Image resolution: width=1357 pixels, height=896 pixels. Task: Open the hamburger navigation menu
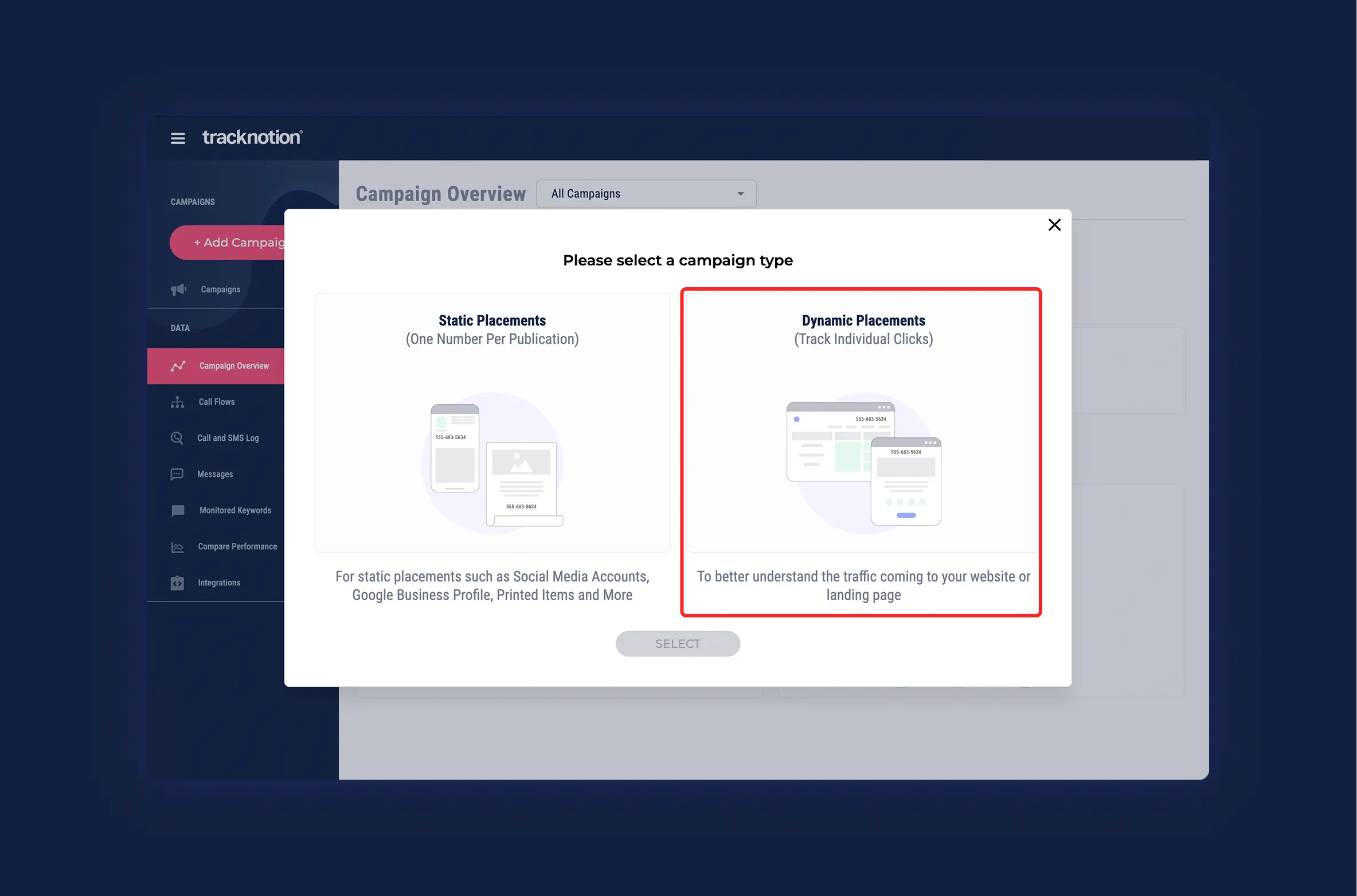click(177, 138)
